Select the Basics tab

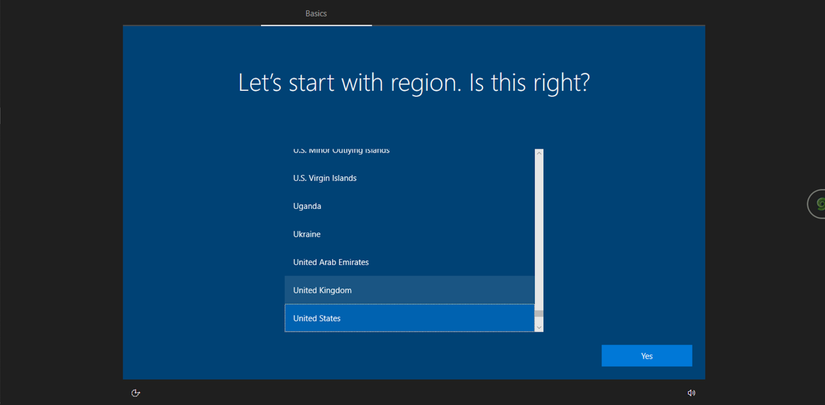coord(316,13)
